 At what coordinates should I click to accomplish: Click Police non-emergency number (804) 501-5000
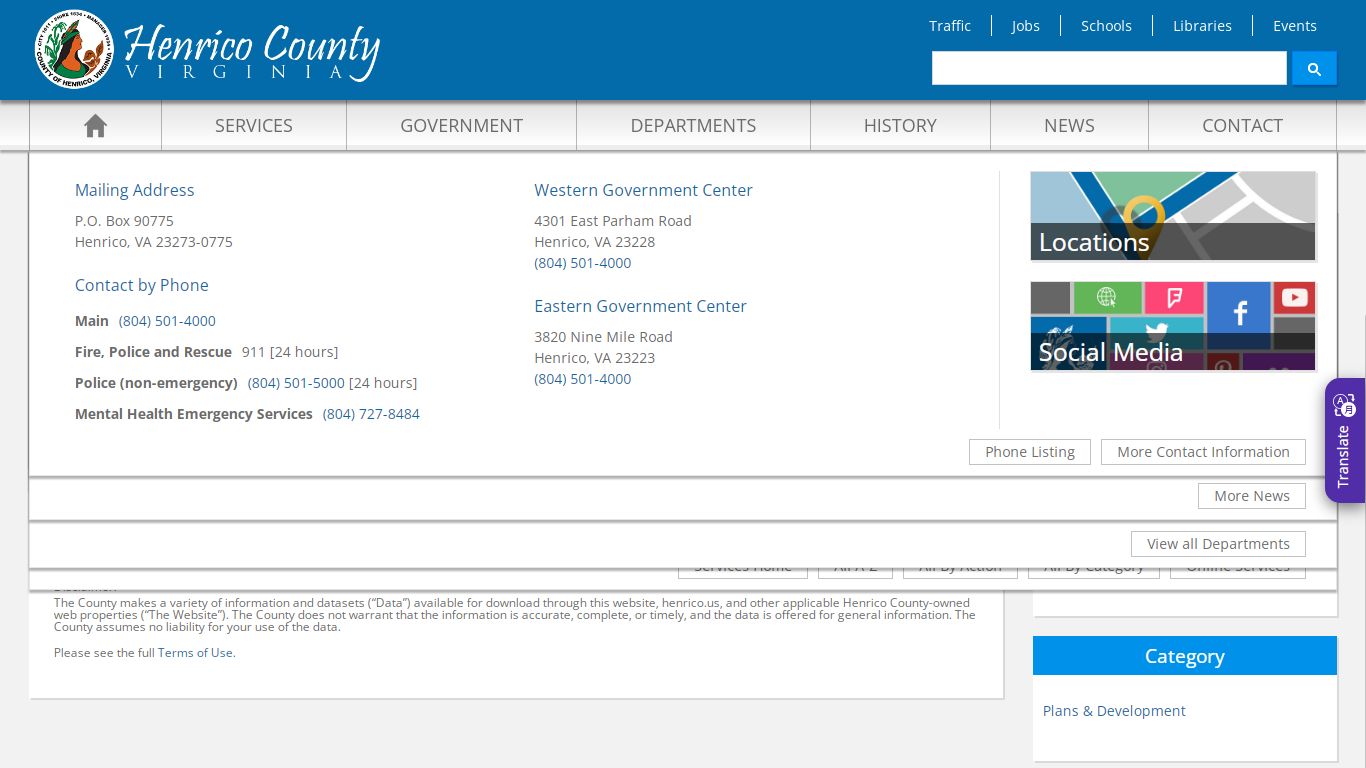pyautogui.click(x=296, y=383)
